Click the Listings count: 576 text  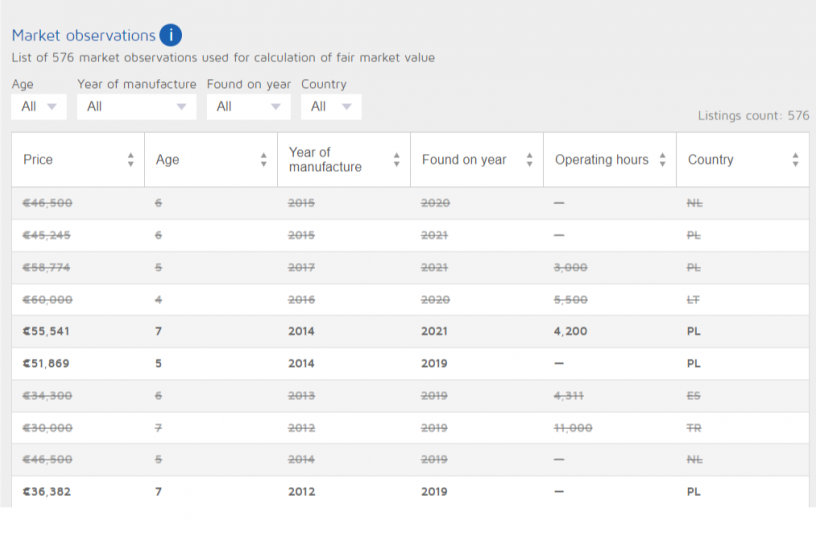tap(754, 116)
